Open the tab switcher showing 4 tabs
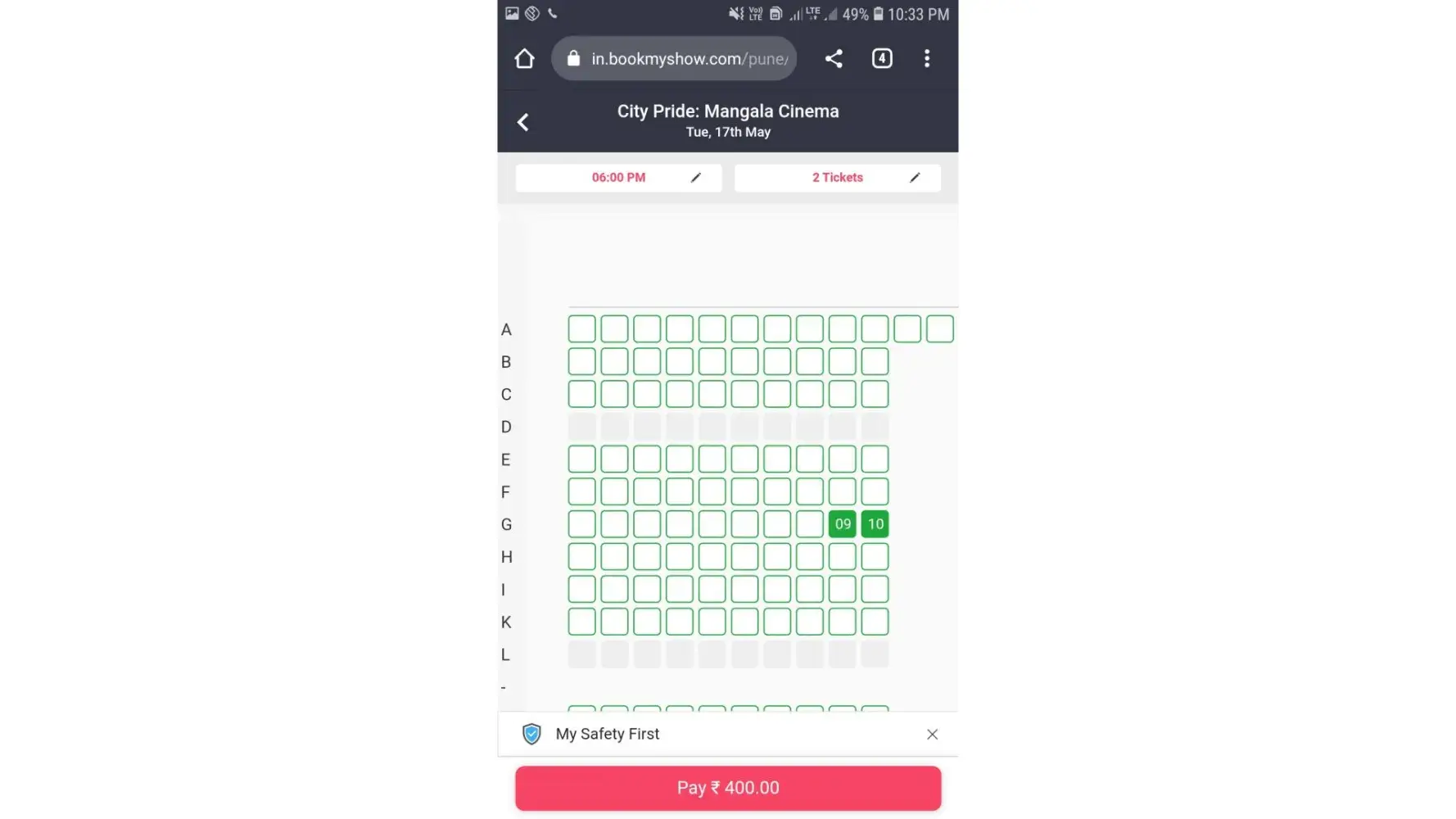Screen dimensions: 1456x819 tap(882, 59)
